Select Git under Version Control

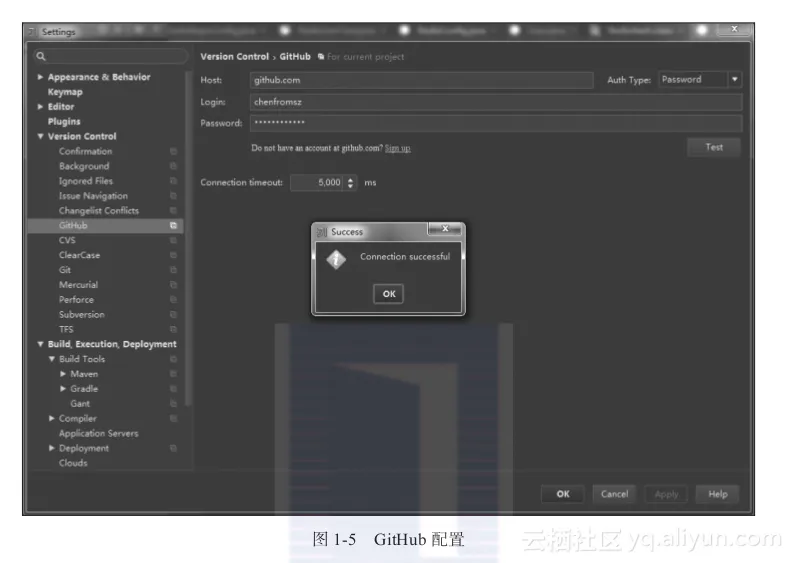[x=65, y=270]
